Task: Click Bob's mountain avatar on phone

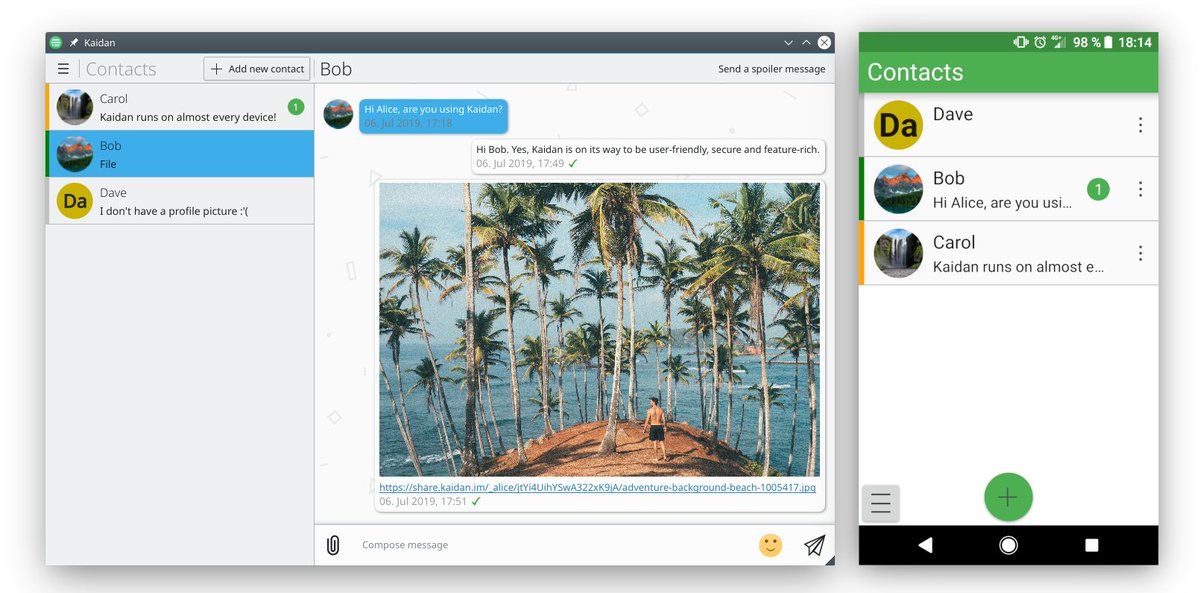Action: click(x=898, y=189)
